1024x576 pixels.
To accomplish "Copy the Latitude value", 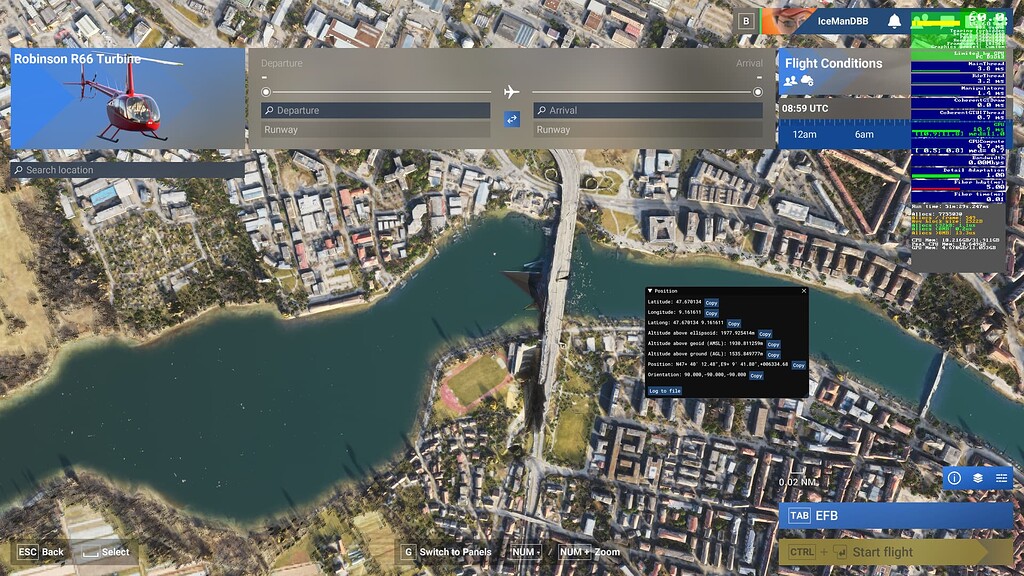I will click(x=711, y=302).
